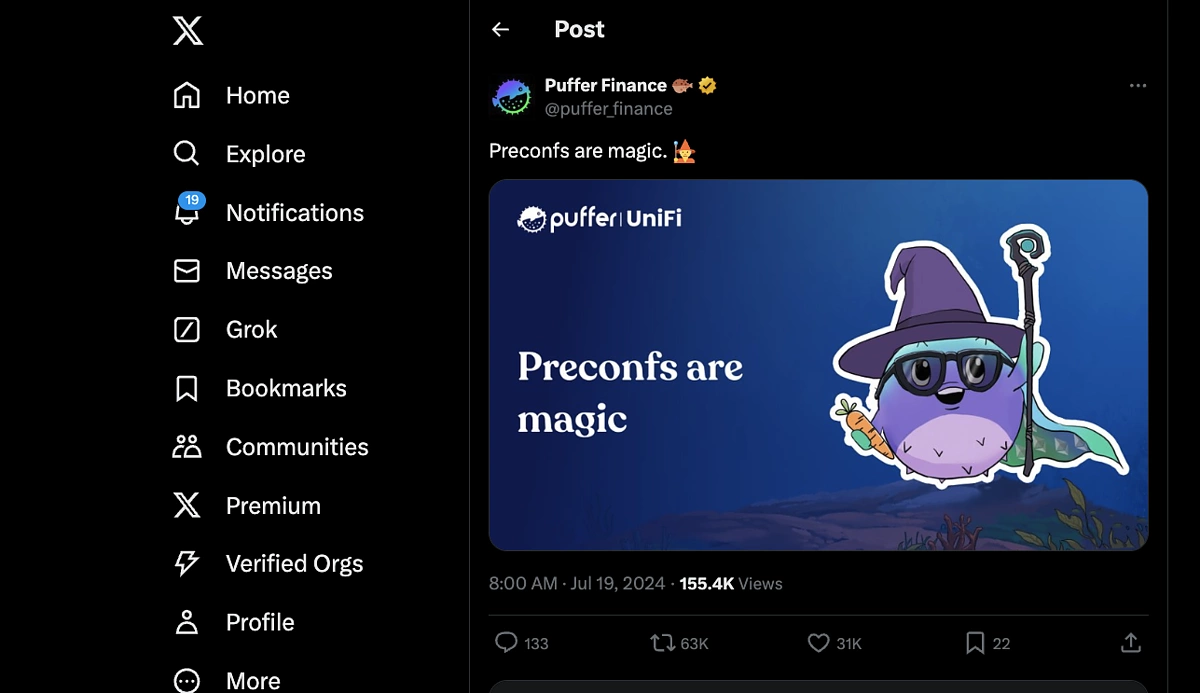Open Explore with the magnifier icon
Image resolution: width=1200 pixels, height=693 pixels.
tap(240, 154)
